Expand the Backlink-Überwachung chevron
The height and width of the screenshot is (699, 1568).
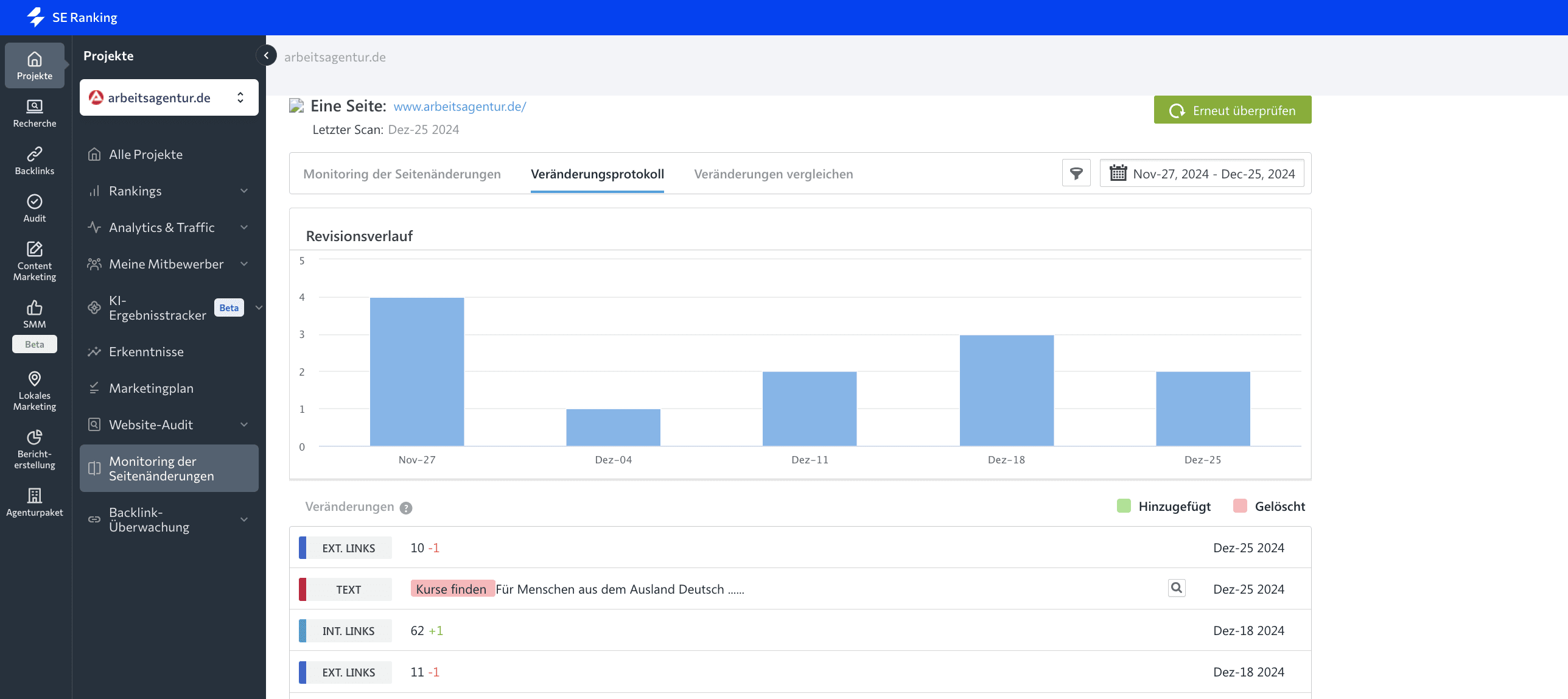click(x=244, y=520)
